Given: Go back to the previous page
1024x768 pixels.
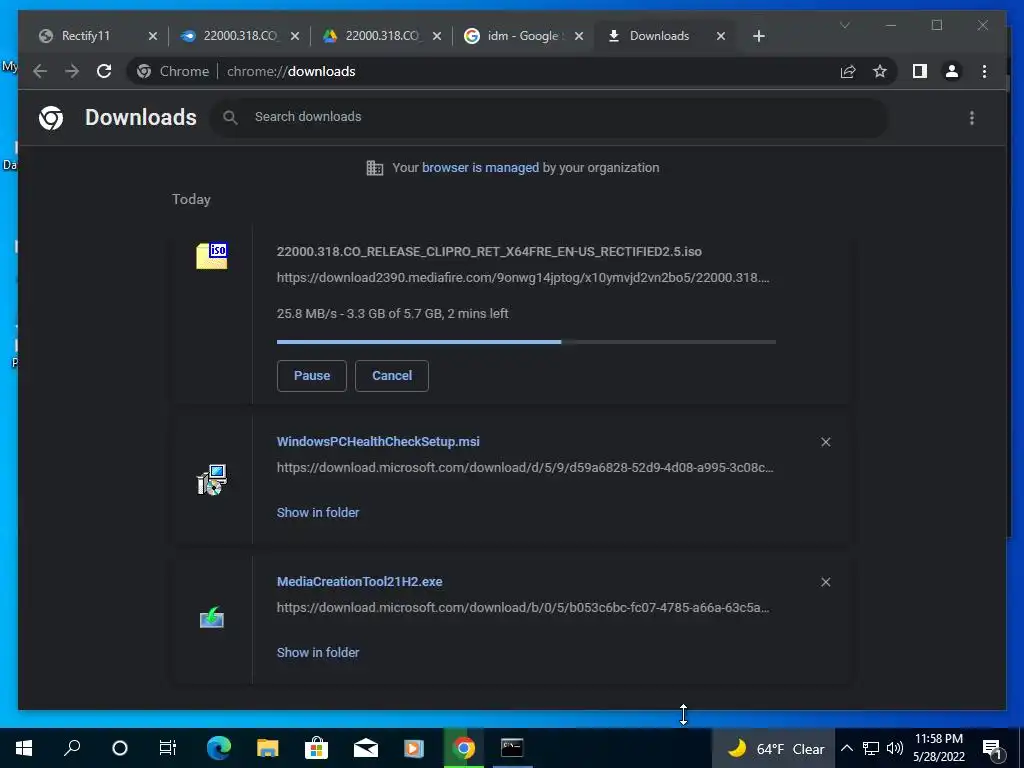Looking at the screenshot, I should pos(40,71).
